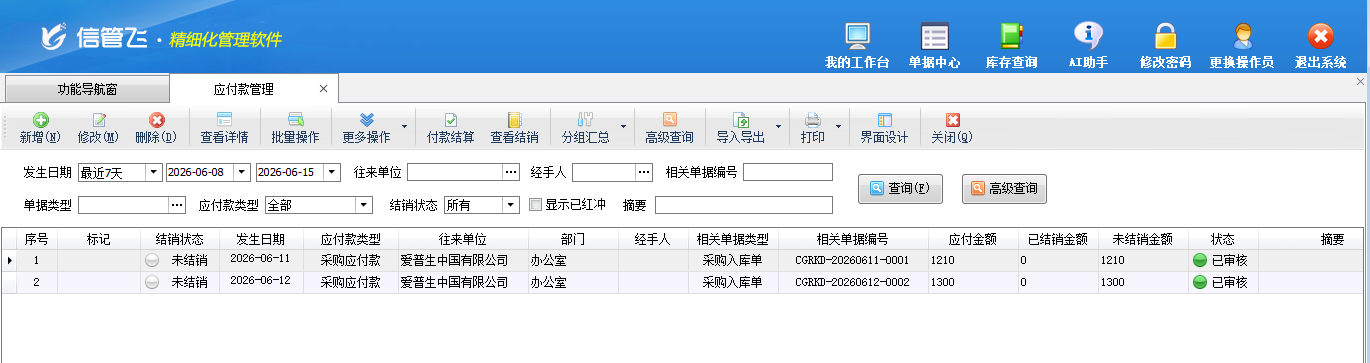Screen dimensions: 1370x363
Task: Click the 往来单位 input field
Action: pyautogui.click(x=455, y=172)
